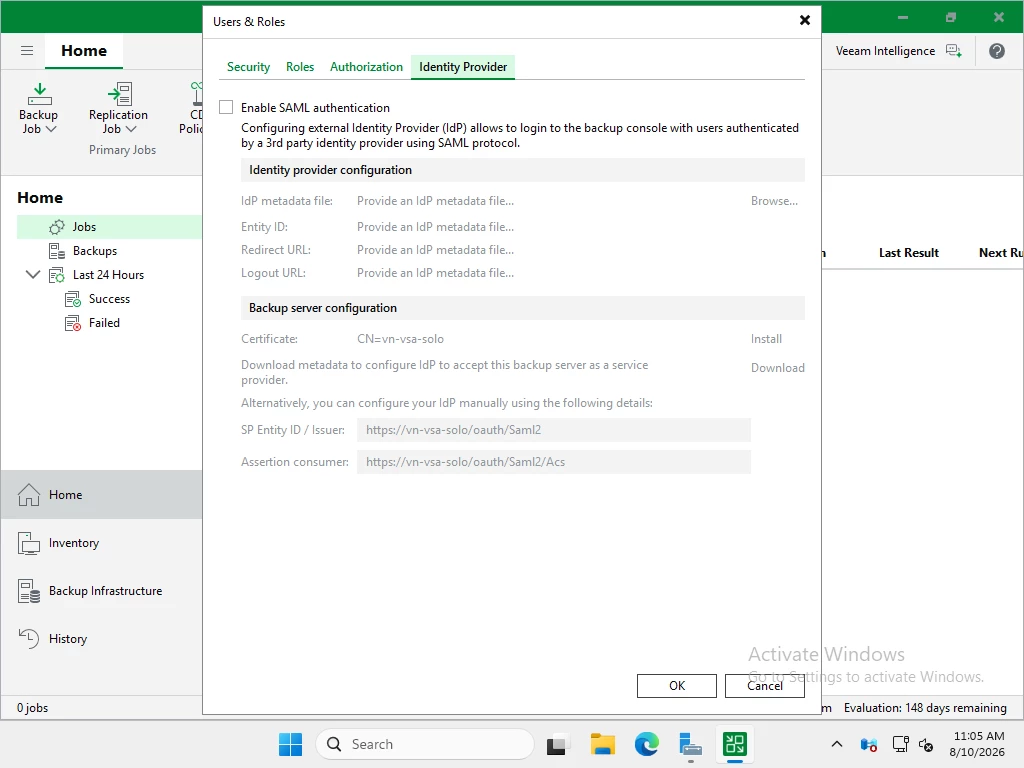Click the History clock icon
1024x768 pixels.
pyautogui.click(x=29, y=638)
